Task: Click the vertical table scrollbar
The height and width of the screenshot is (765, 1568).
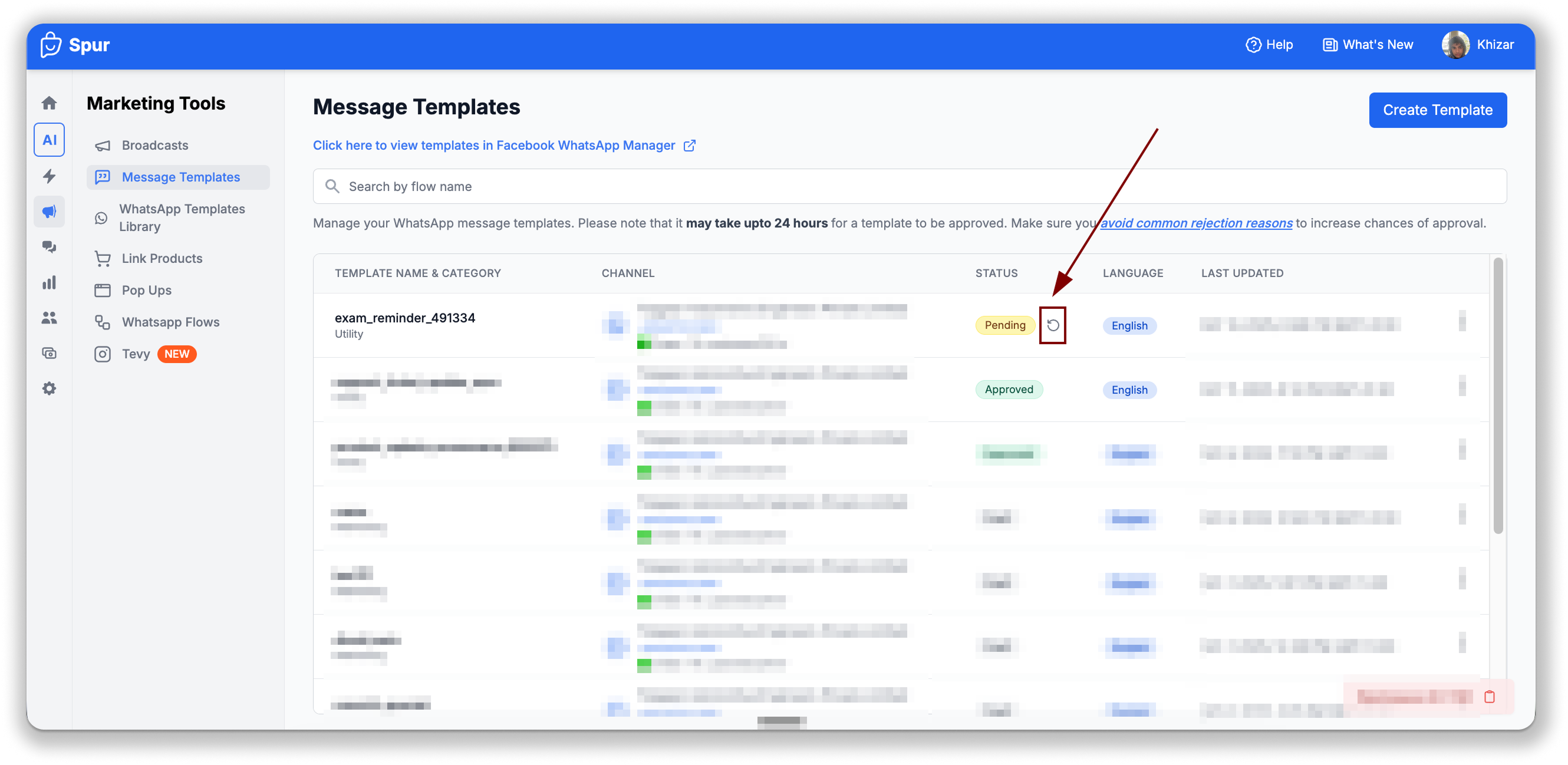Action: coord(1498,395)
